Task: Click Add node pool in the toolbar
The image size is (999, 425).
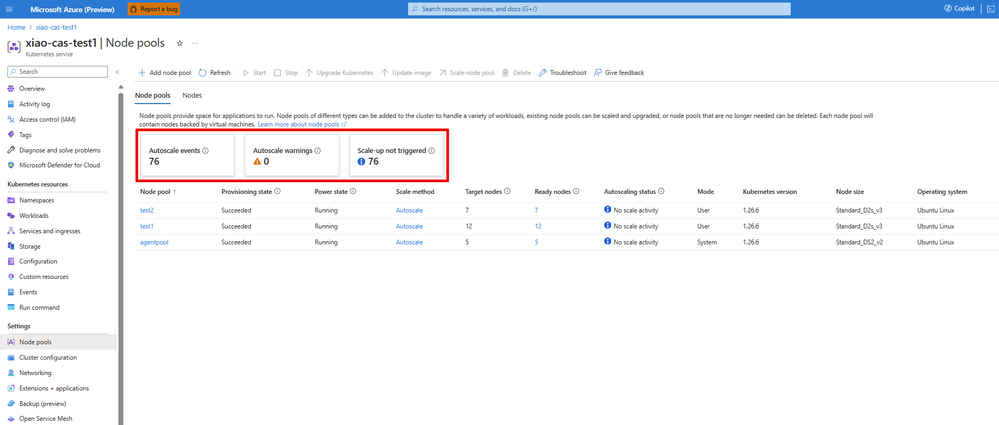Action: tap(164, 73)
